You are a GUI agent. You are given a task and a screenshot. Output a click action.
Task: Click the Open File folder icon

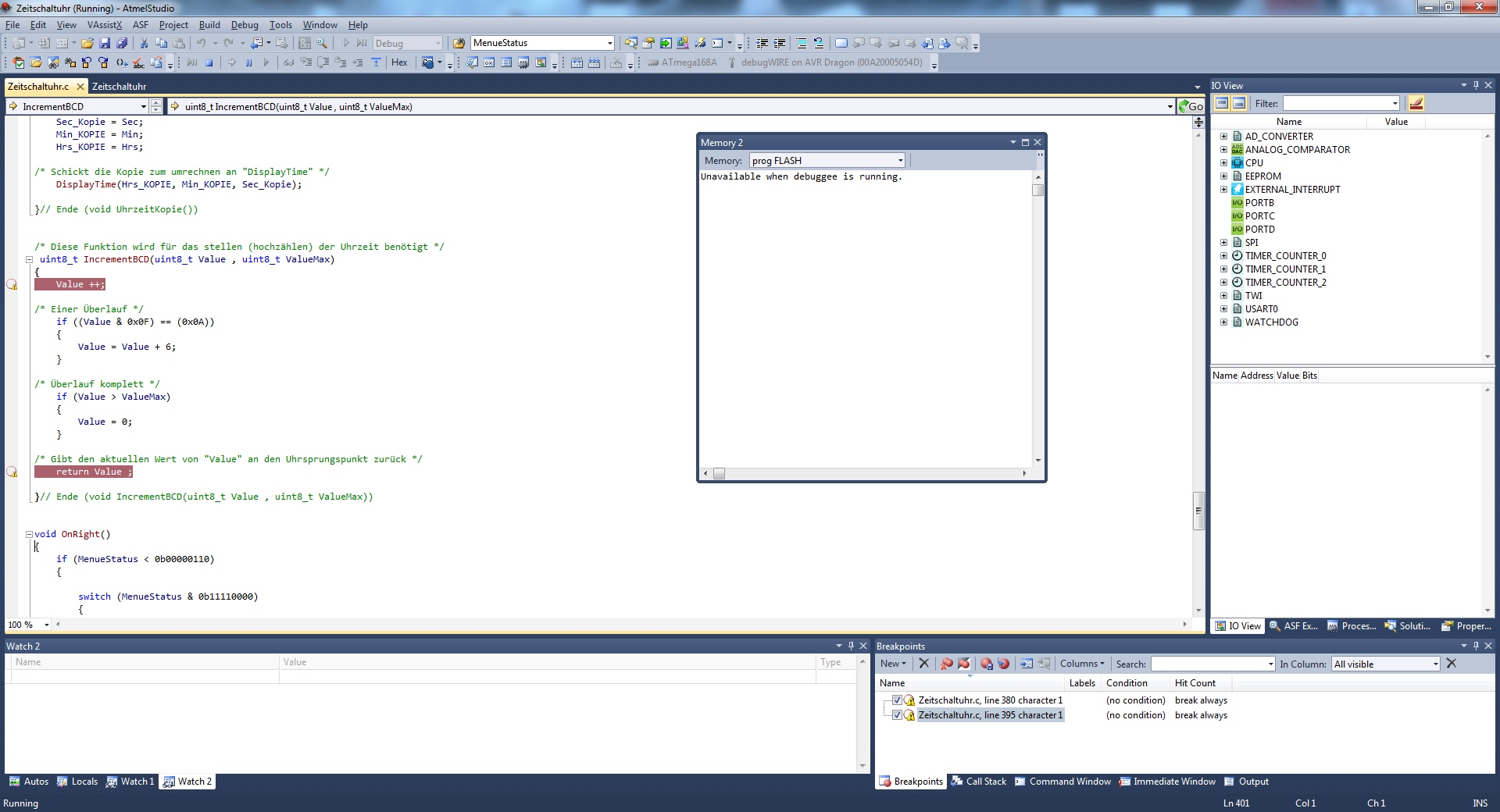click(x=87, y=43)
